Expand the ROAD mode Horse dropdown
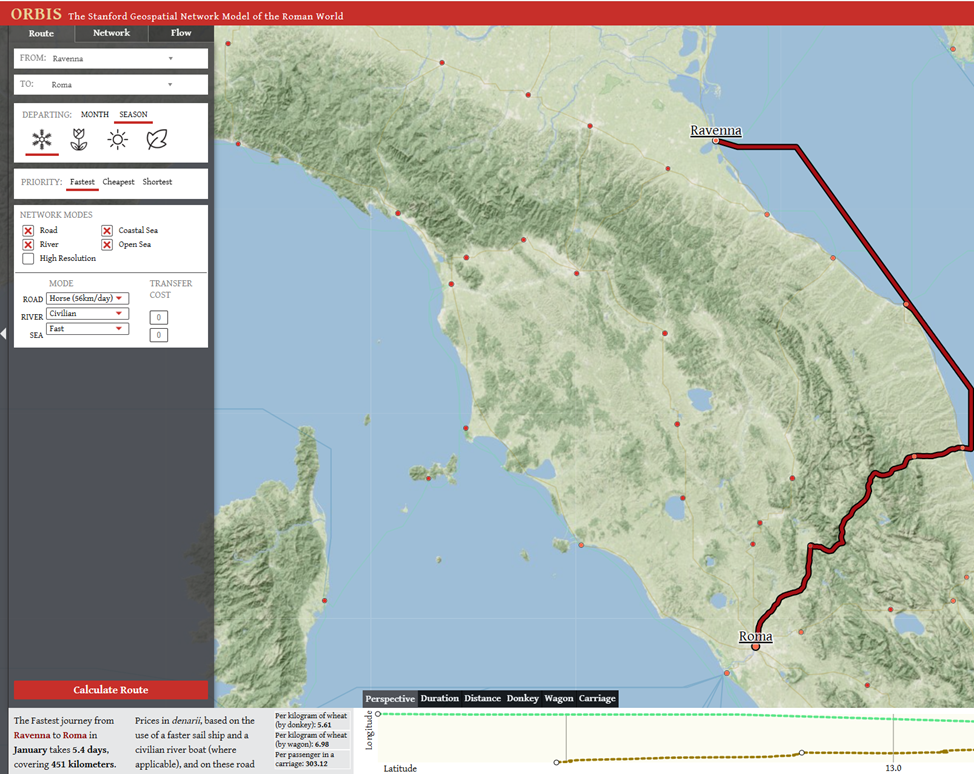The height and width of the screenshot is (774, 974). pyautogui.click(x=88, y=298)
